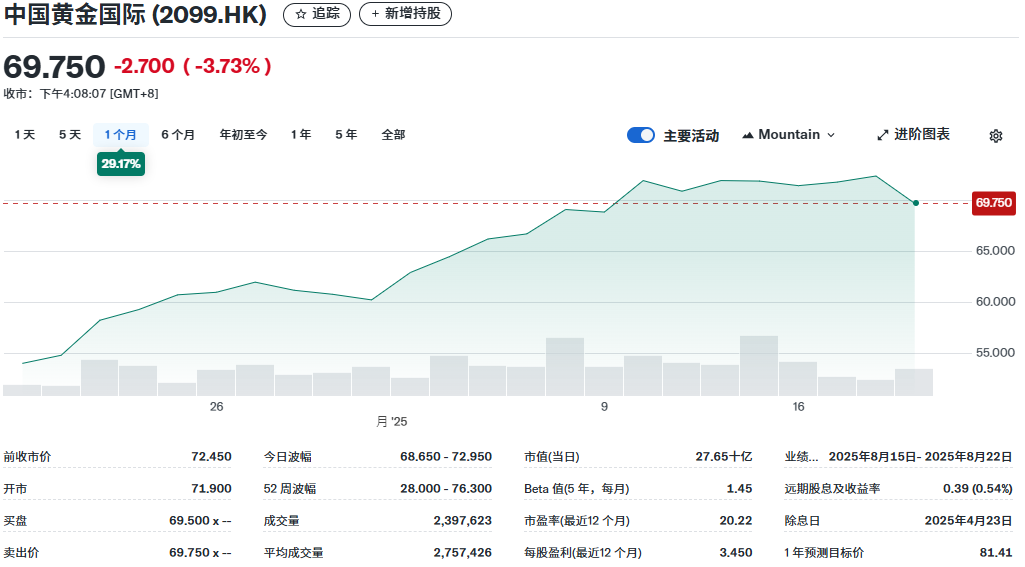This screenshot has height=567, width=1025.
Task: Click the 55.000 y-axis label
Action: 995,352
